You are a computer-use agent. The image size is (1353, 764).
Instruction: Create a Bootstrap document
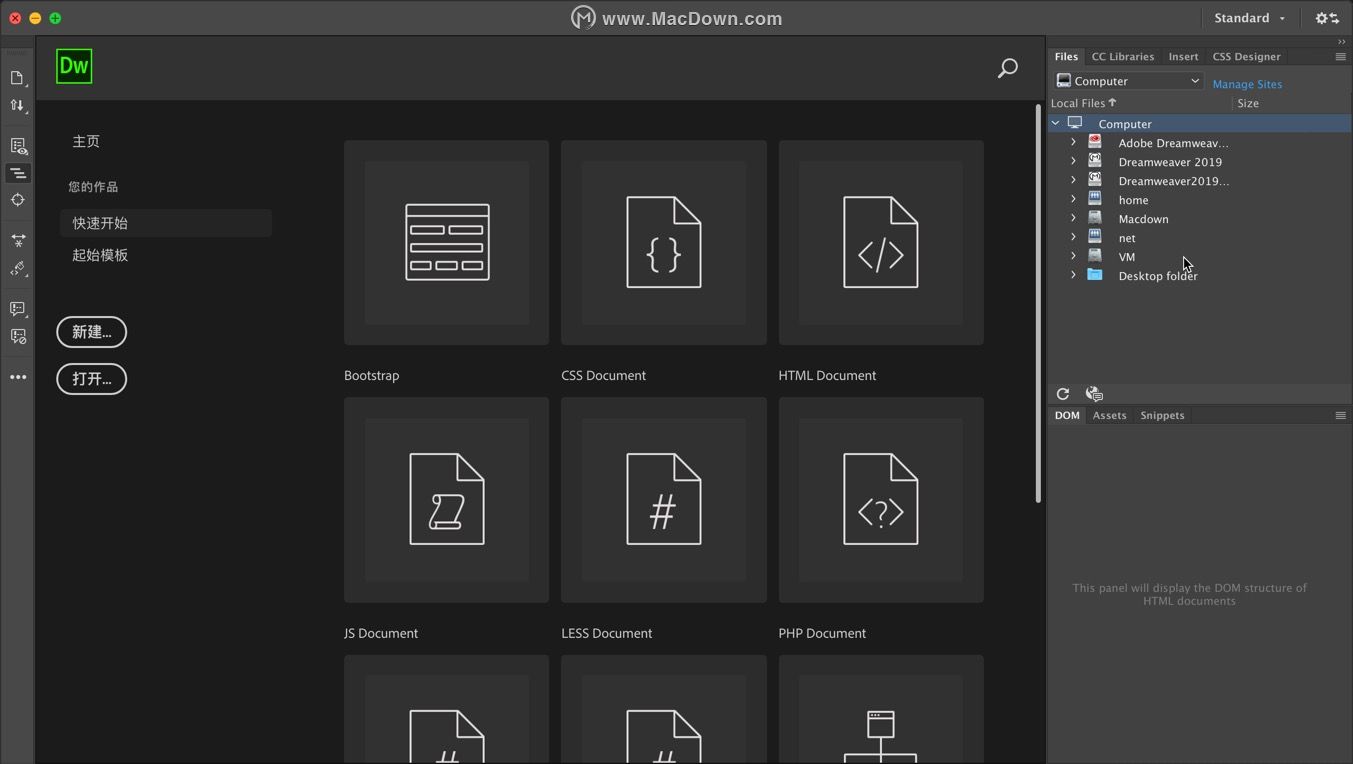[x=446, y=243]
